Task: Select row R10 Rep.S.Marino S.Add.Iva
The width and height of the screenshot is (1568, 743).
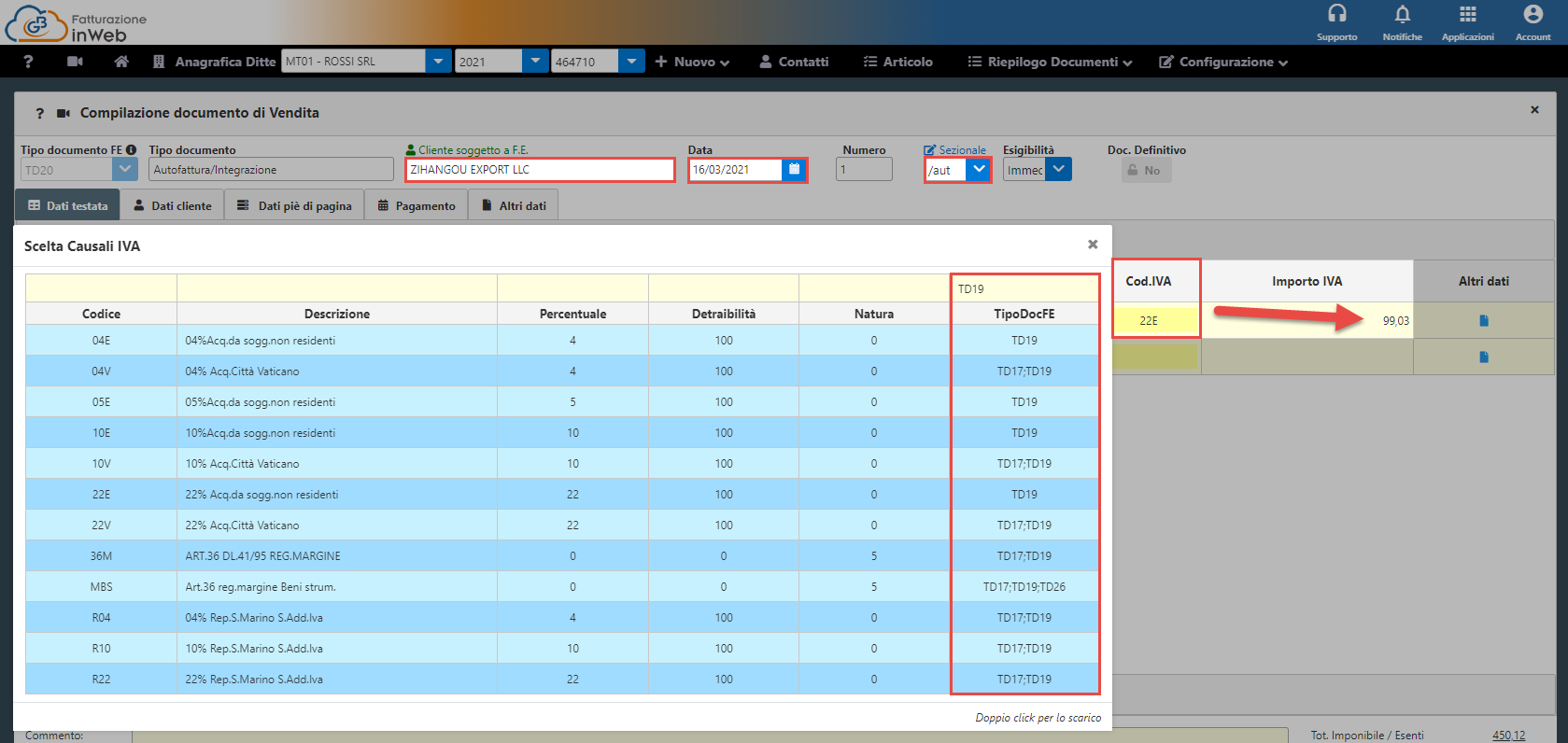Action: point(562,649)
